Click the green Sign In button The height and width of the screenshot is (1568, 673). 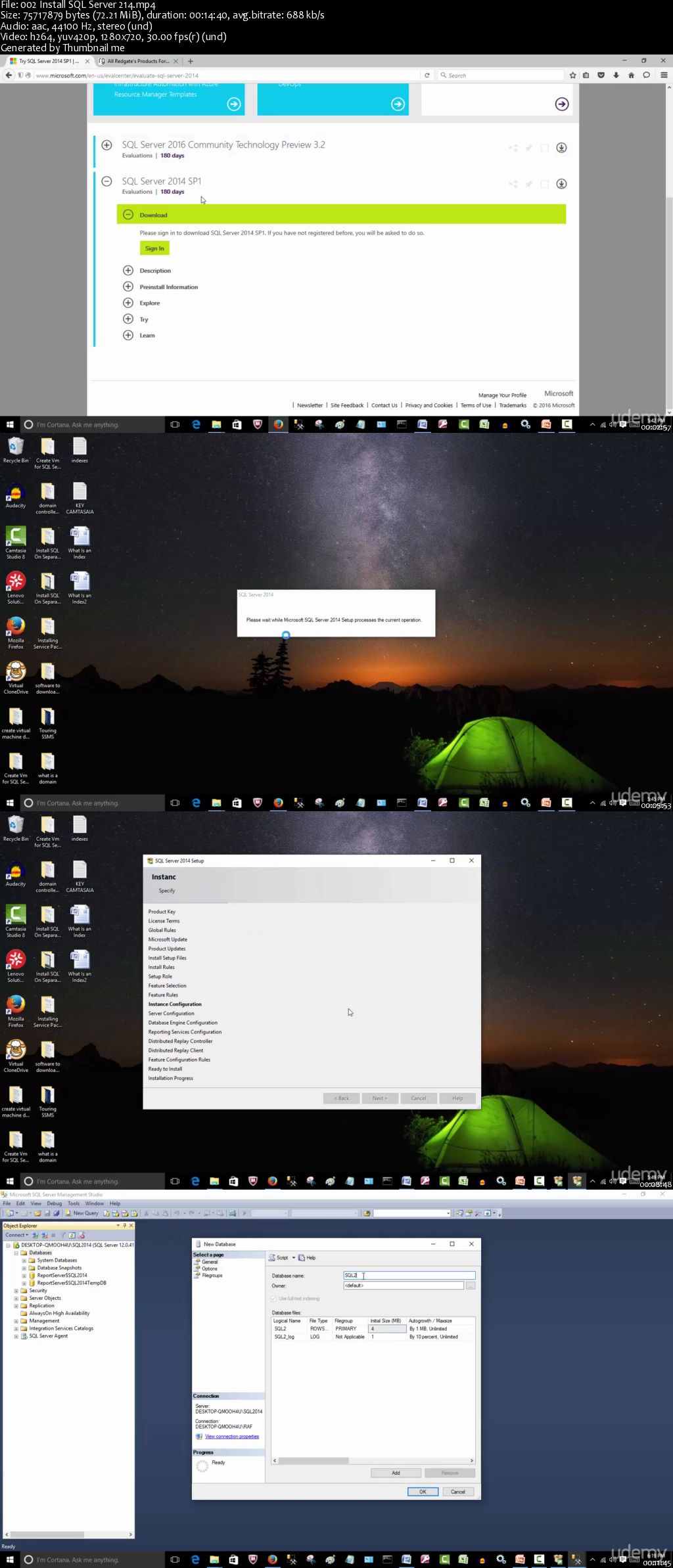coord(154,248)
